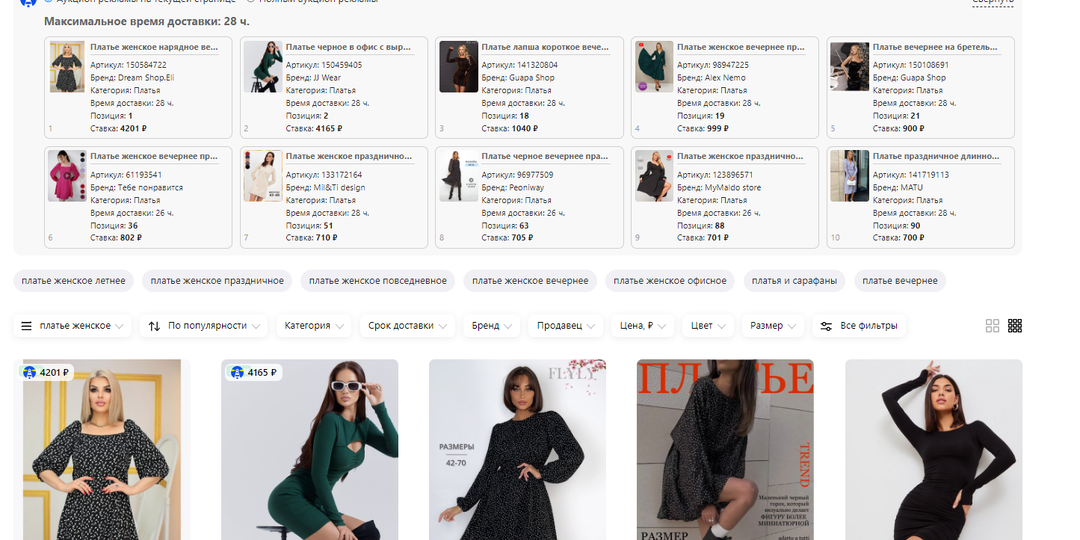Expand the 'По популярности' sort dropdown

click(x=204, y=326)
